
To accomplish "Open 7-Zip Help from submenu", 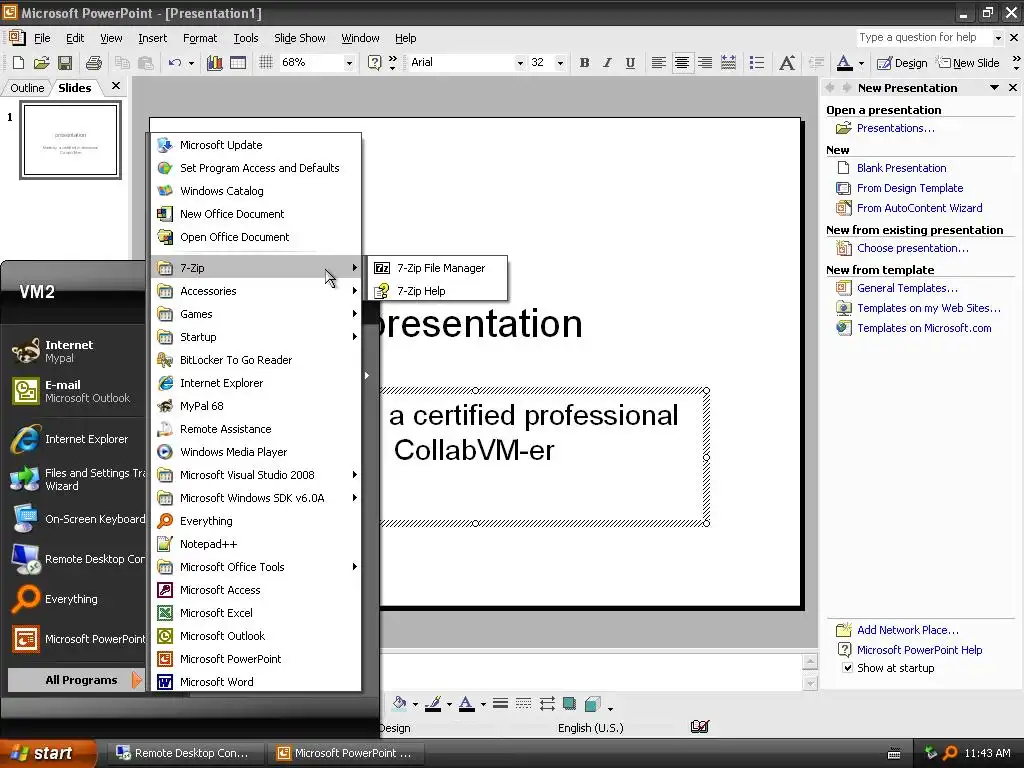I will pos(438,291).
